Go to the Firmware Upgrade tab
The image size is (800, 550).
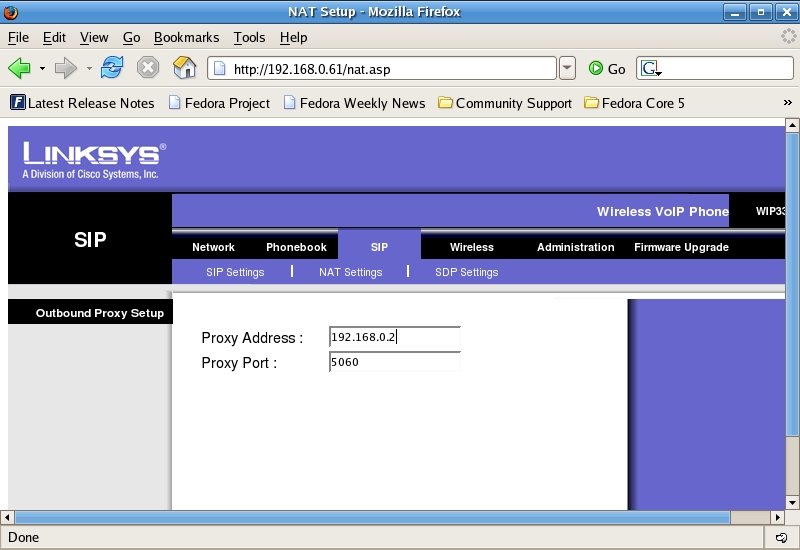(x=681, y=247)
